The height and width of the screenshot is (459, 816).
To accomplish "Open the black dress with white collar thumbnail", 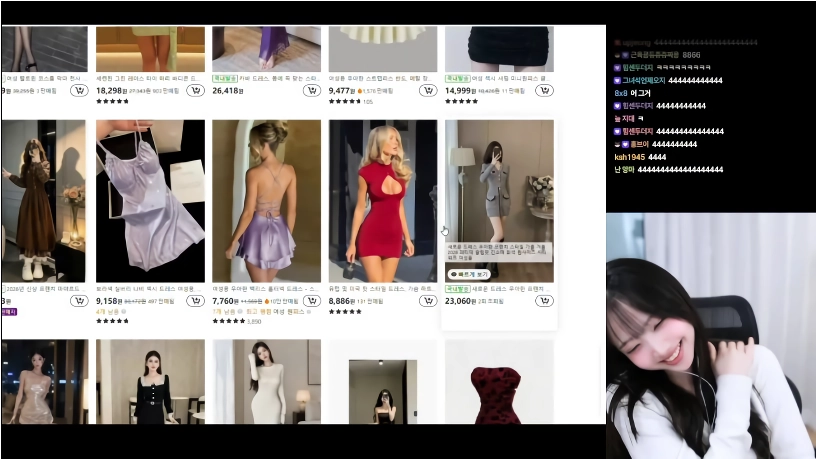I will [x=150, y=381].
